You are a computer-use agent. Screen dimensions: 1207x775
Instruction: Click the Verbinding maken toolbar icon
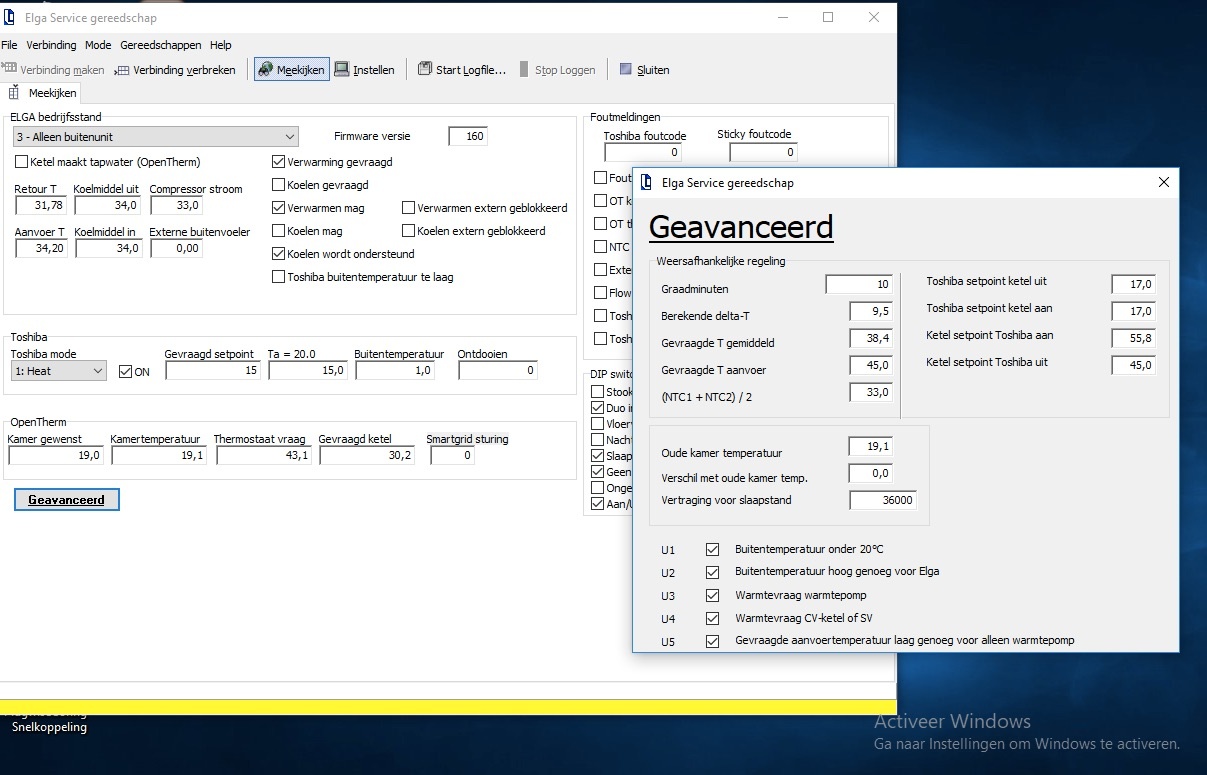coord(10,69)
